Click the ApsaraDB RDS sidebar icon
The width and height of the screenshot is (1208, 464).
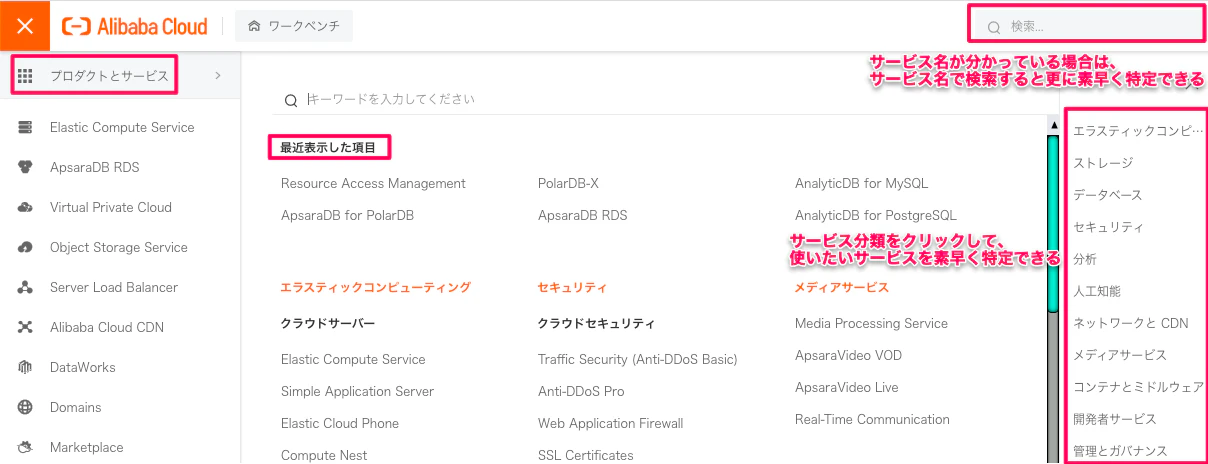pyautogui.click(x=26, y=168)
